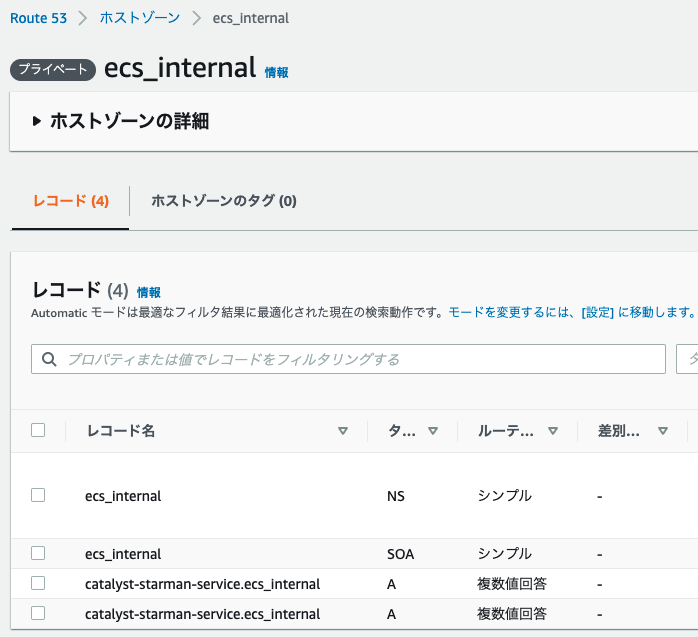Click the record name column header

pyautogui.click(x=121, y=431)
